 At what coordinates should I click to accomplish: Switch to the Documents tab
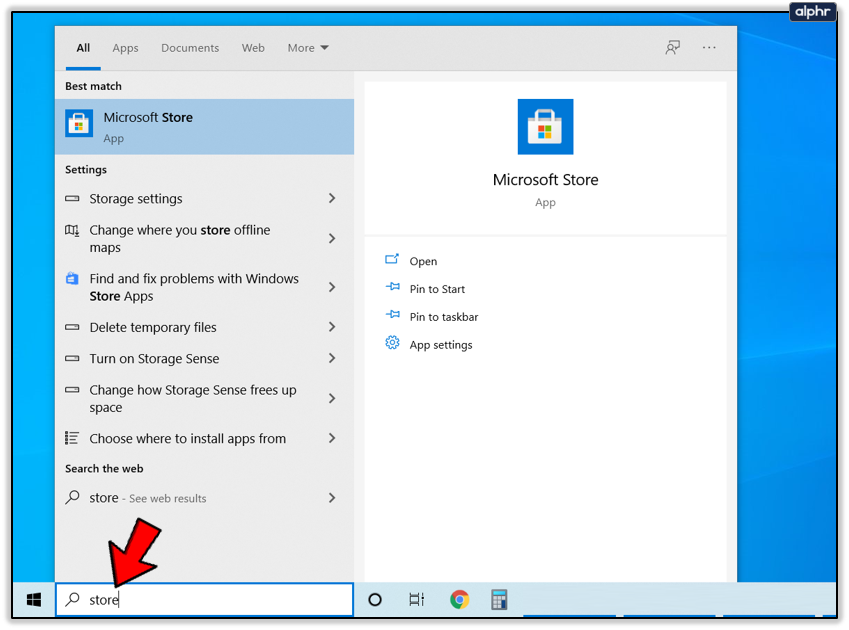tap(190, 48)
